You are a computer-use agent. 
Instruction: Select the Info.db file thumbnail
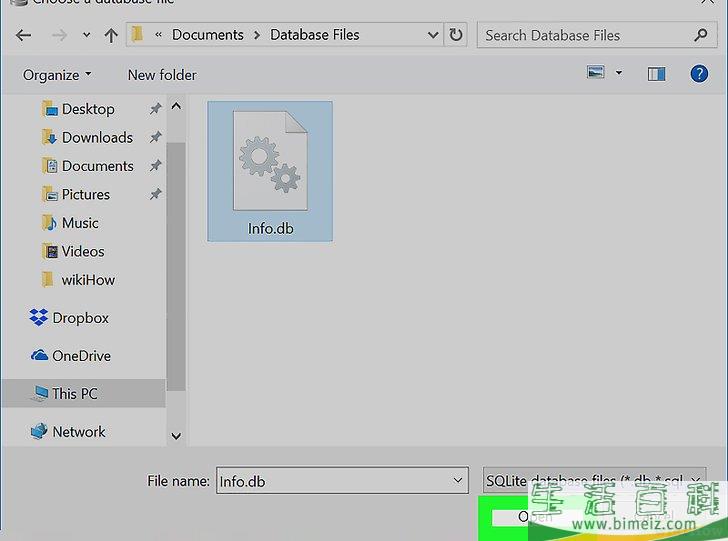click(270, 171)
